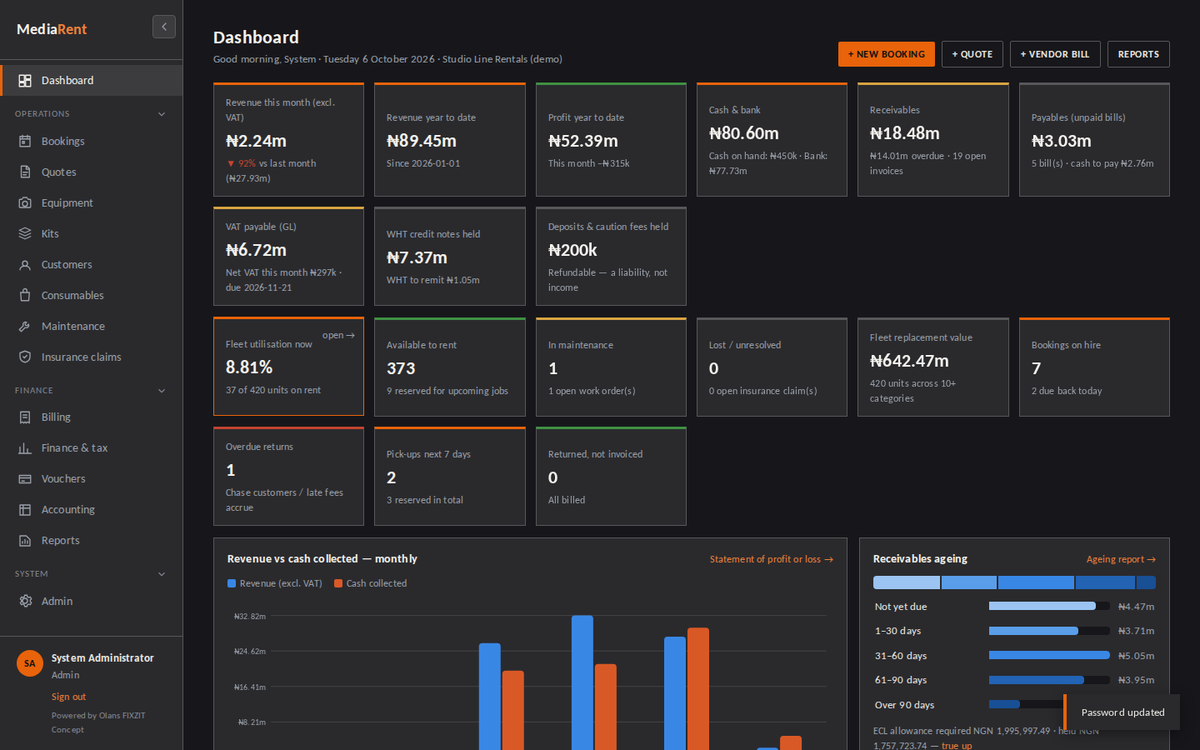Click the Overdue returns card
This screenshot has height=750, width=1200.
click(x=288, y=476)
